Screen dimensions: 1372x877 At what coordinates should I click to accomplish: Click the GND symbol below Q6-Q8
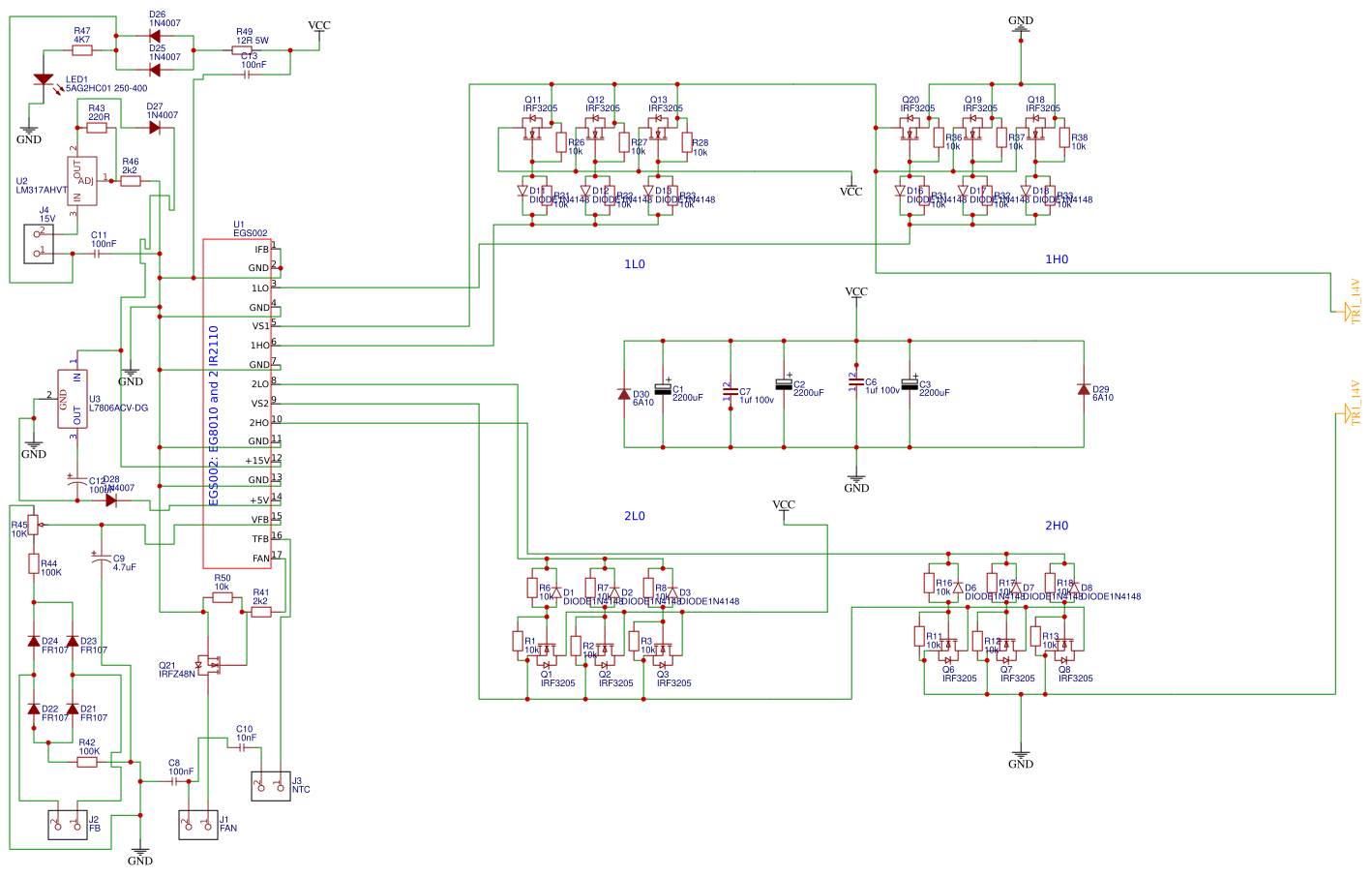click(1021, 758)
